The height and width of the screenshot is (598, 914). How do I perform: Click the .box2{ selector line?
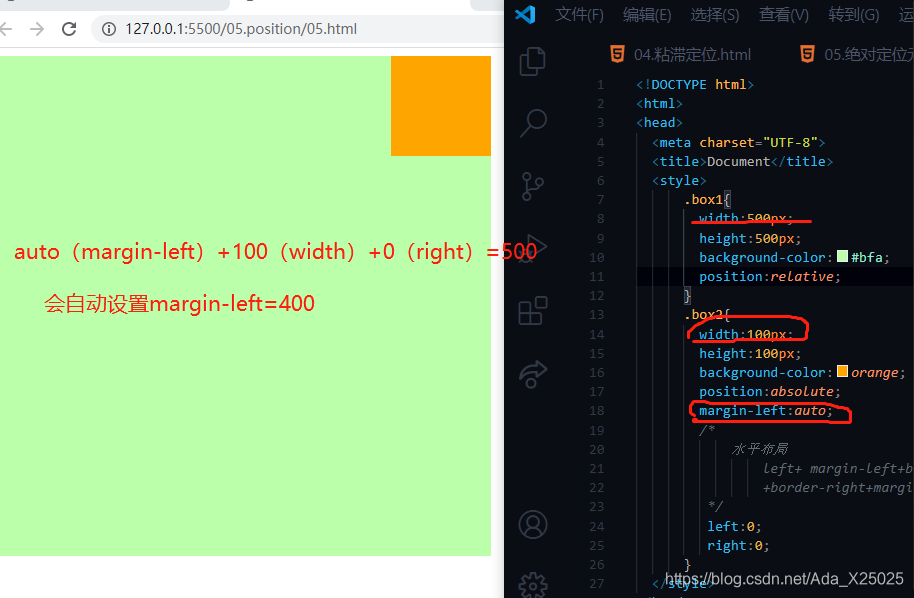(x=707, y=315)
